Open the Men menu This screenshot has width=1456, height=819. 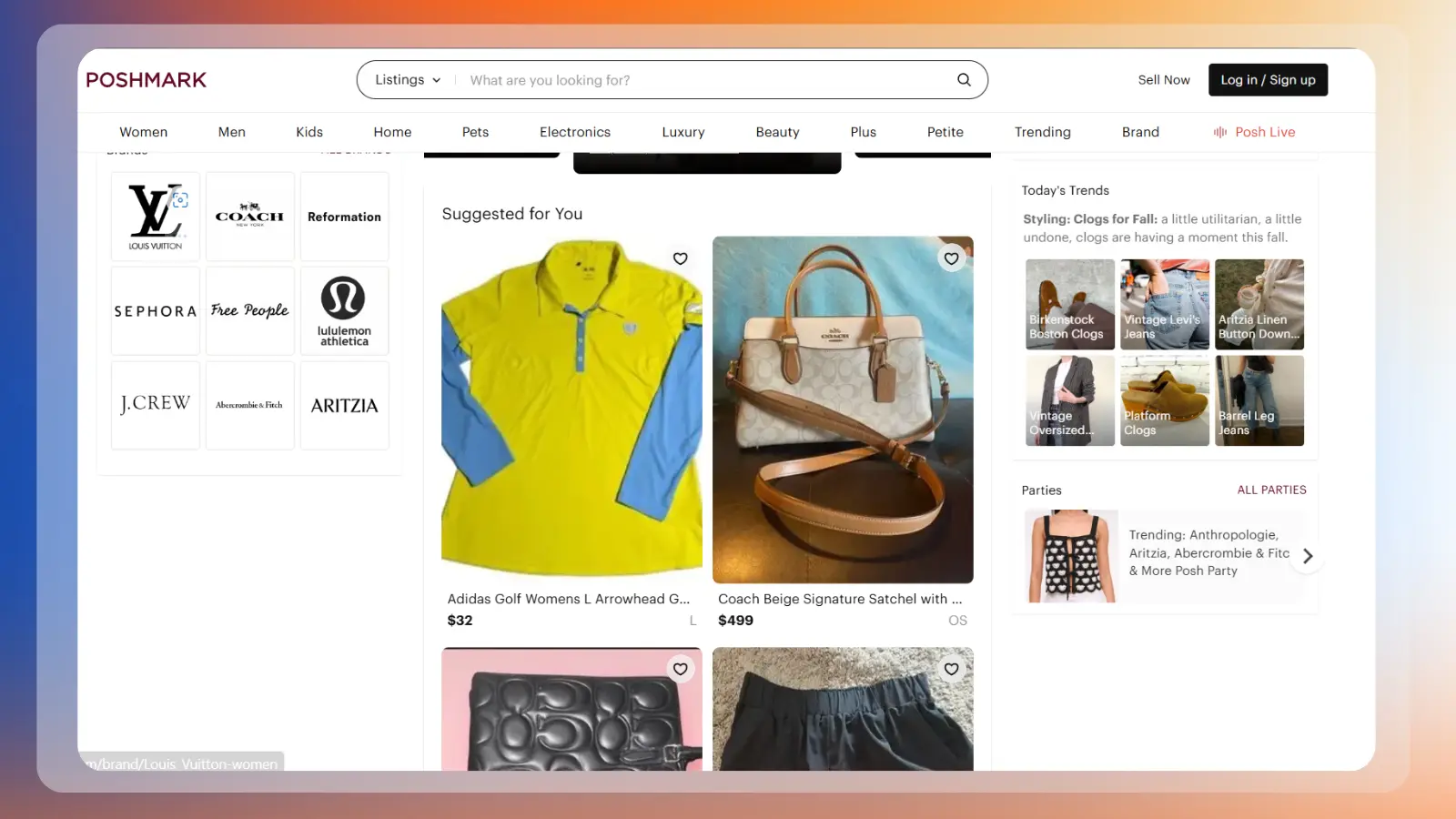coord(232,132)
